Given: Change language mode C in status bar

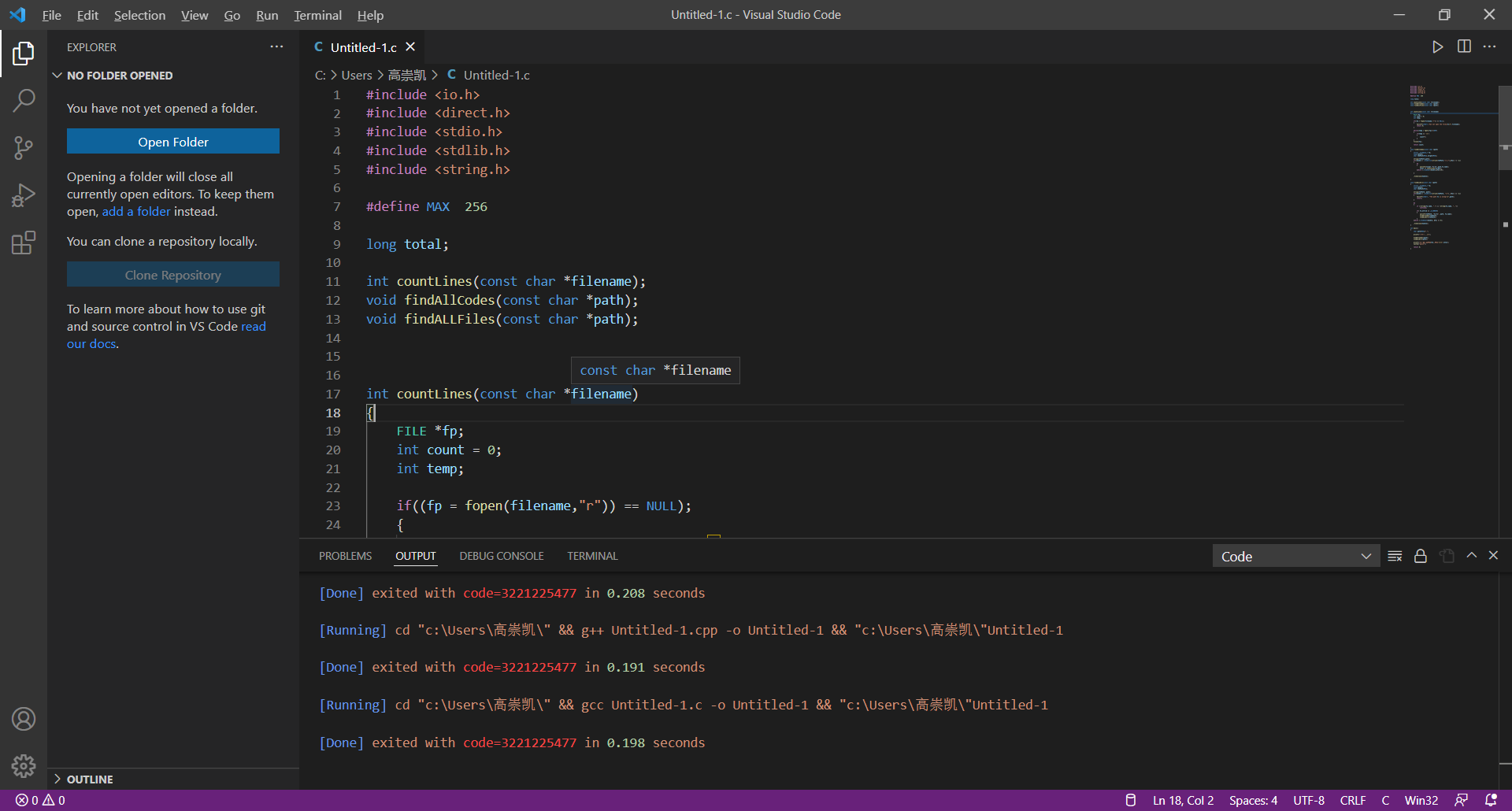Looking at the screenshot, I should tap(1385, 800).
